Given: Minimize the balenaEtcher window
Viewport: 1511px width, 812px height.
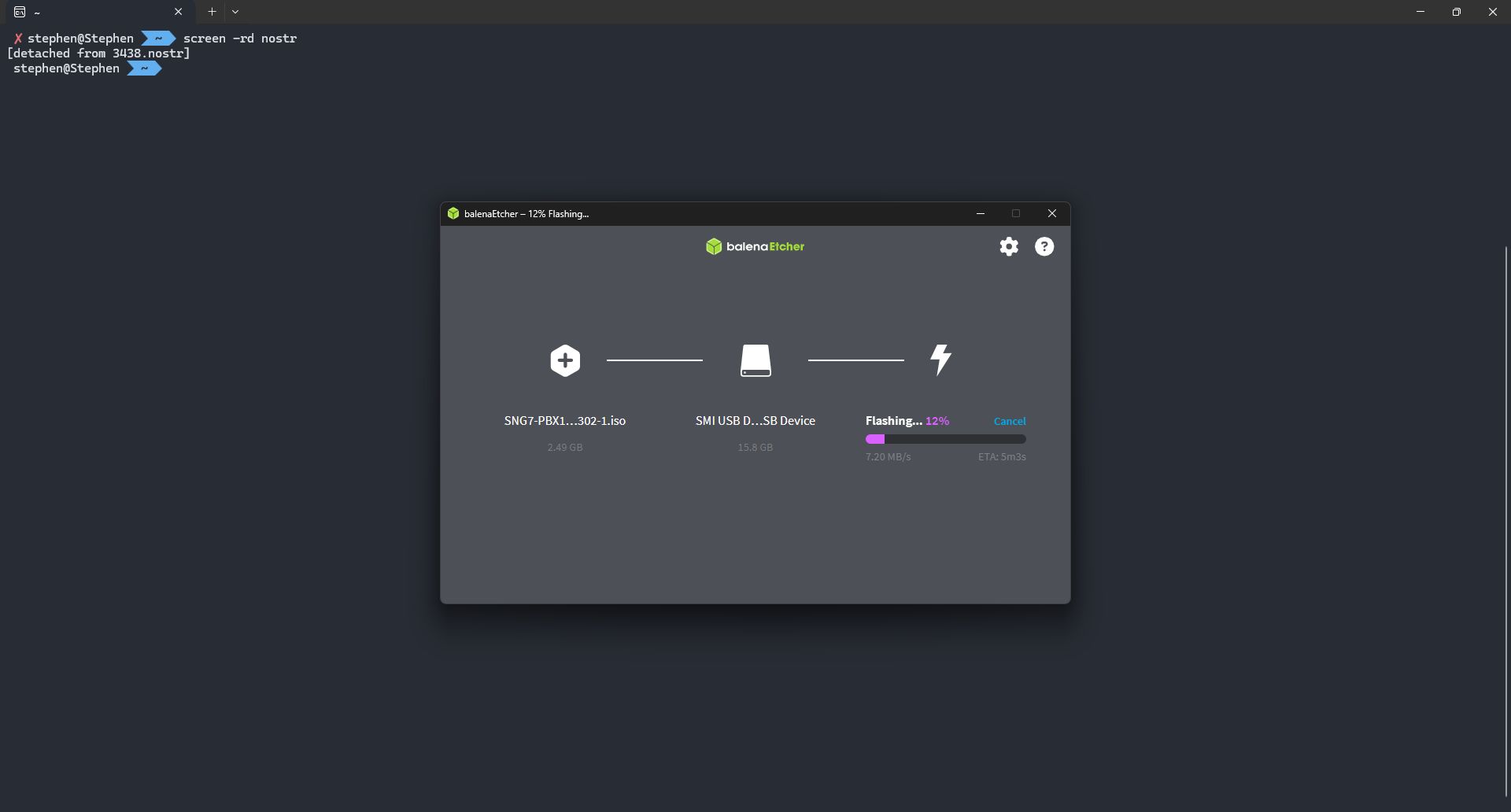Looking at the screenshot, I should point(980,214).
